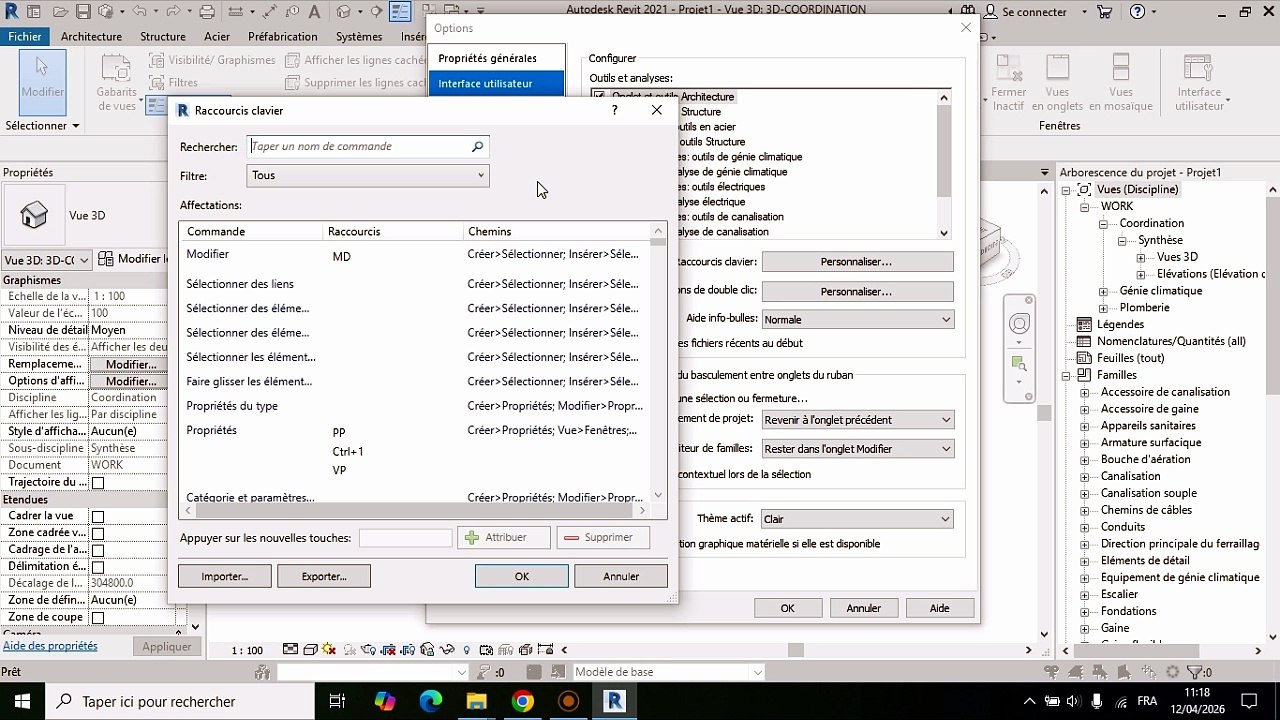
Task: Open the Aide des propriétés link
Action: (50, 646)
